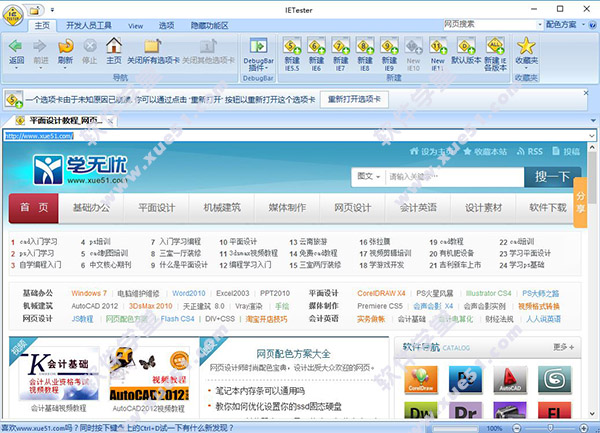Click New IE10 tab icon
The height and width of the screenshot is (433, 600).
pos(413,46)
